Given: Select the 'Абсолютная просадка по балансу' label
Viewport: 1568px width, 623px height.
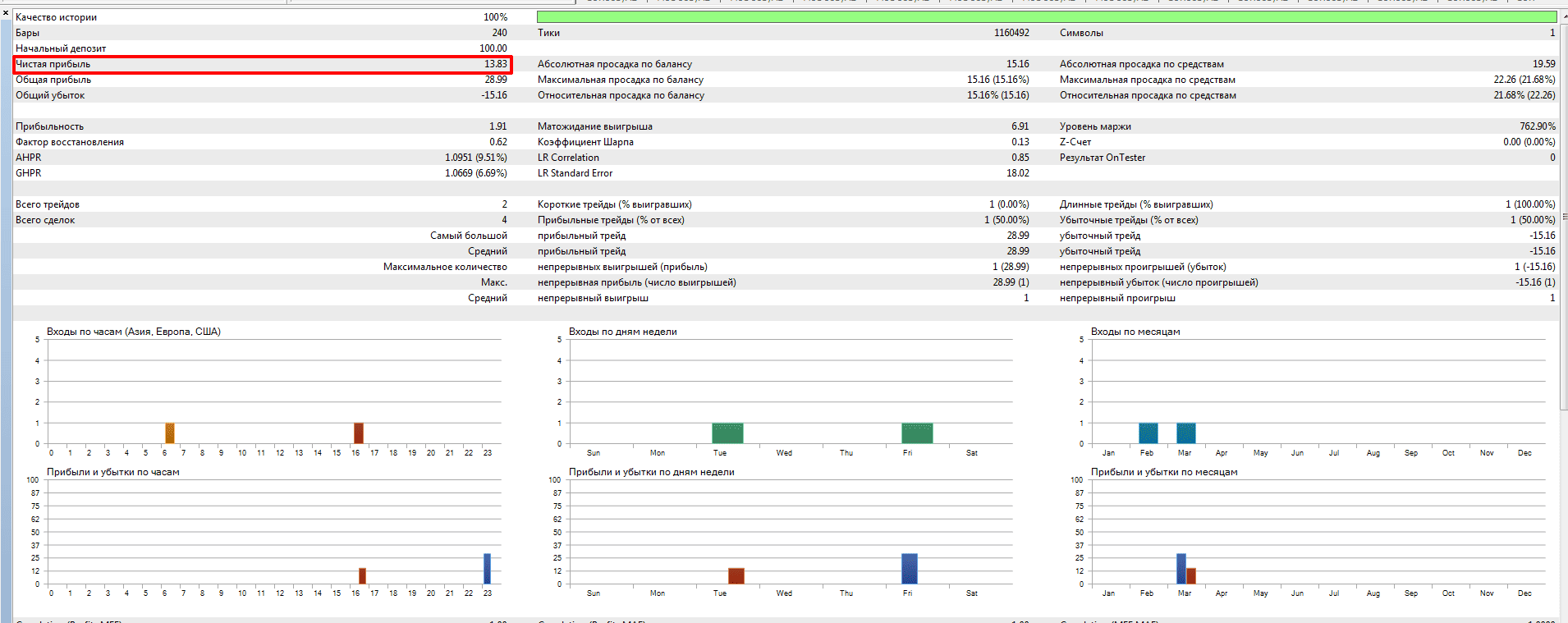Looking at the screenshot, I should pos(615,64).
